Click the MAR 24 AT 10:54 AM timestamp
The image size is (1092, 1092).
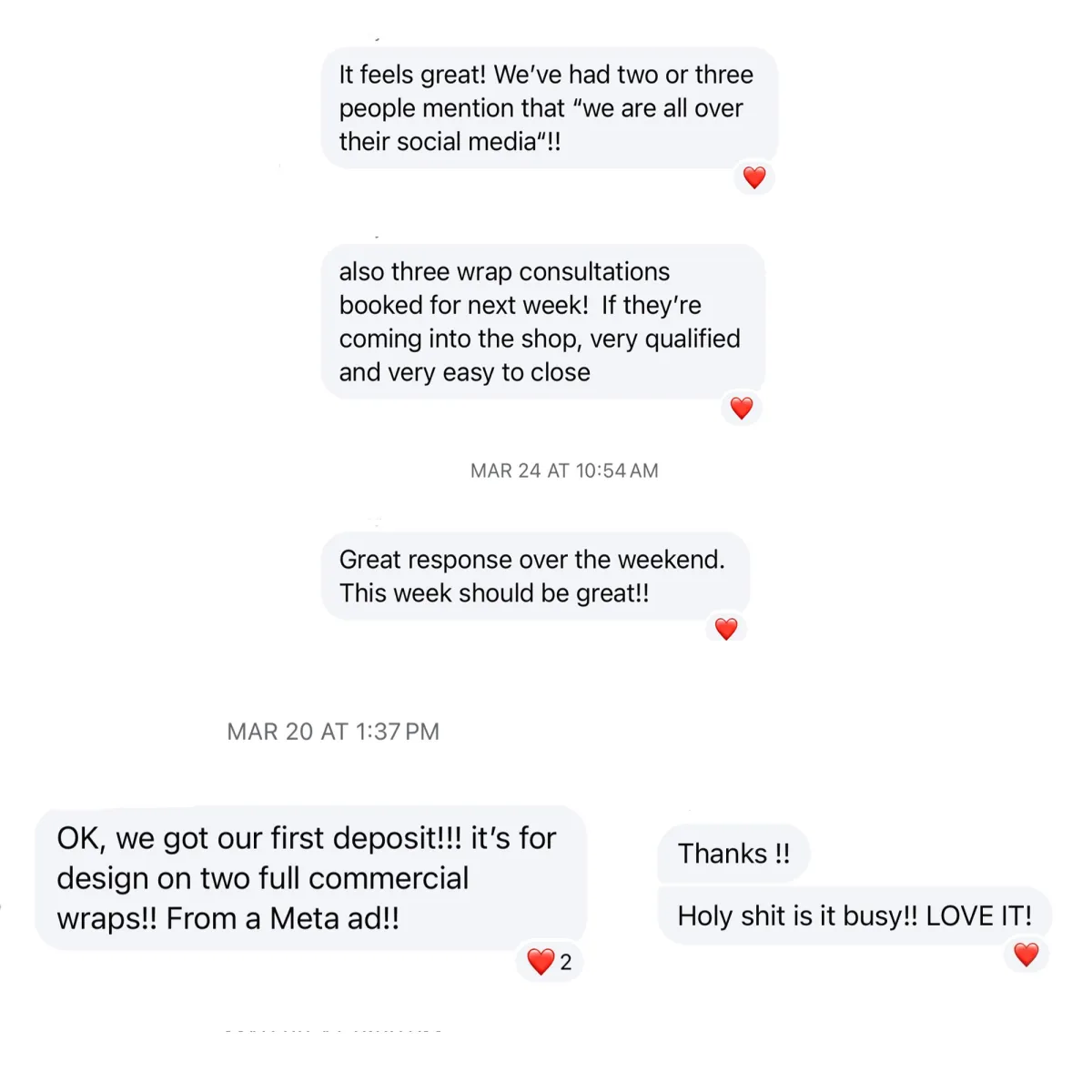point(564,470)
